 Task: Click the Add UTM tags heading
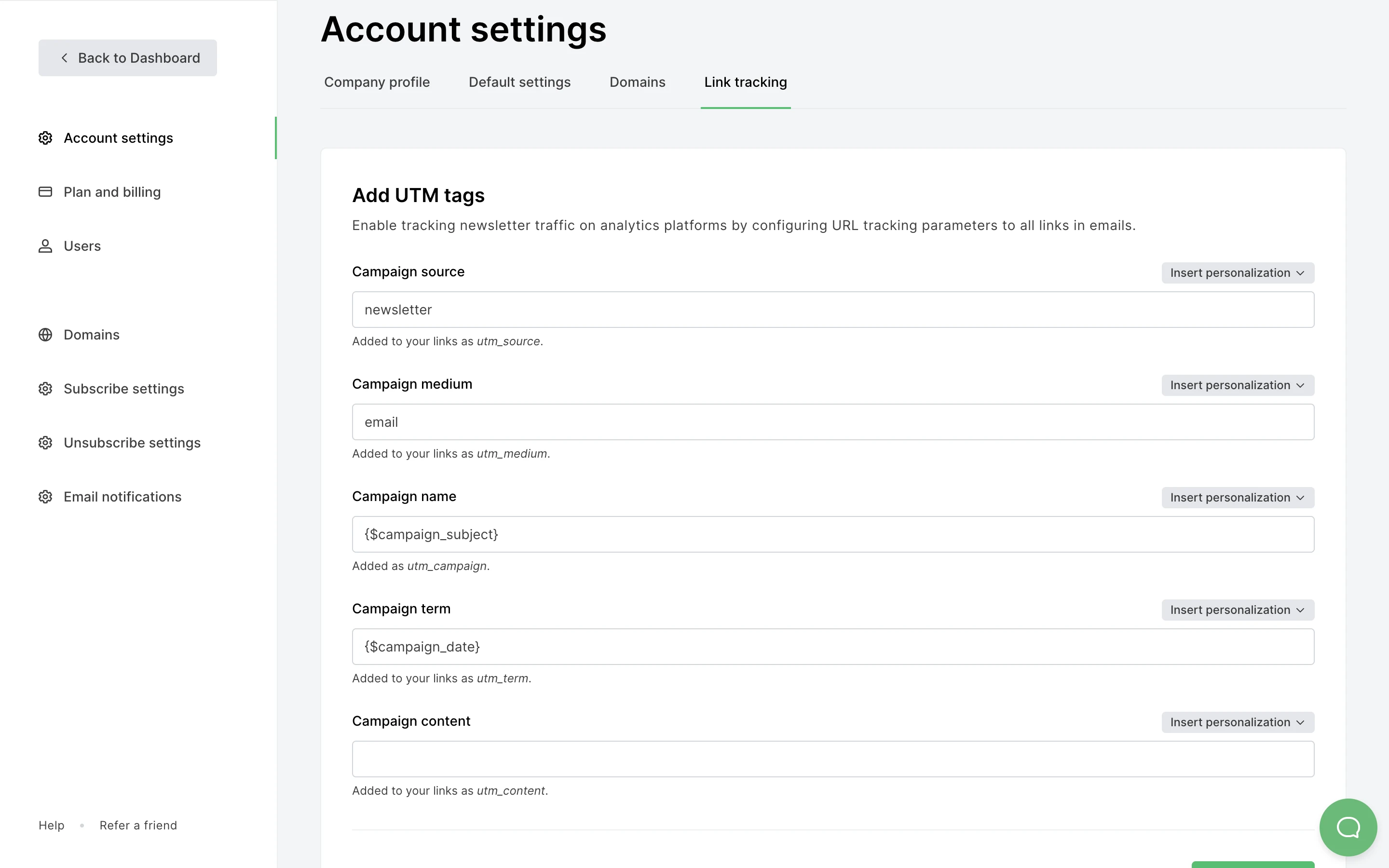[418, 195]
